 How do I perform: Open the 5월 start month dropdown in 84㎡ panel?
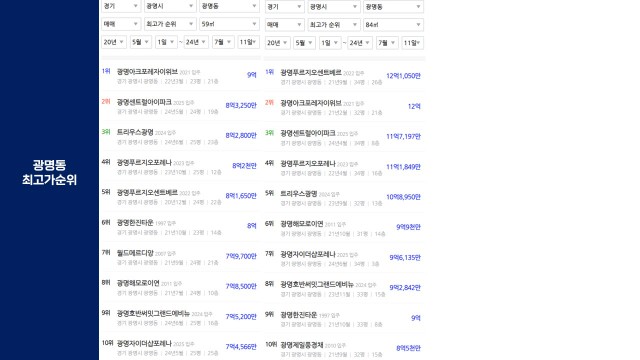tap(304, 43)
